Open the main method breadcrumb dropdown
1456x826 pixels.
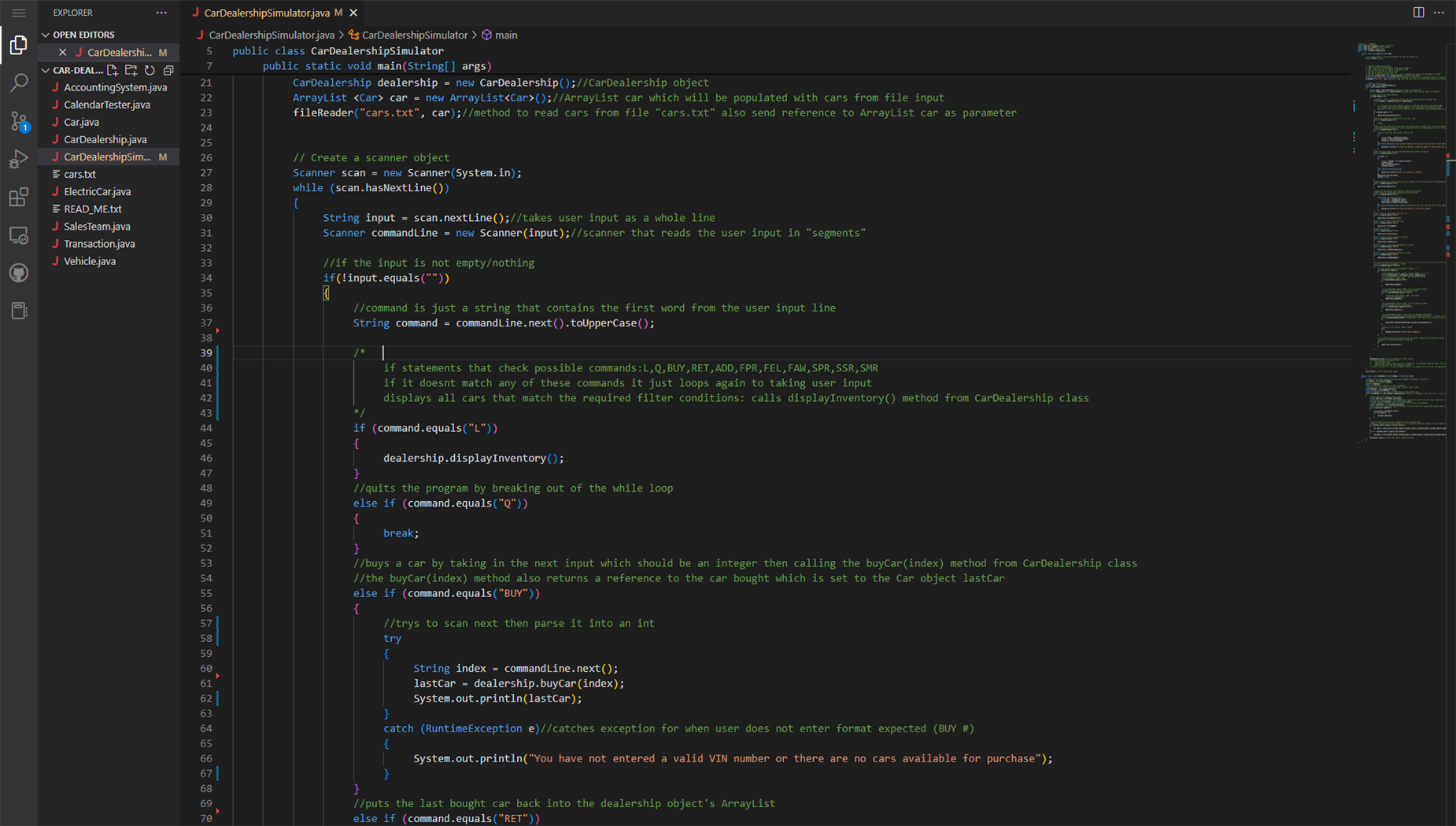(x=505, y=35)
